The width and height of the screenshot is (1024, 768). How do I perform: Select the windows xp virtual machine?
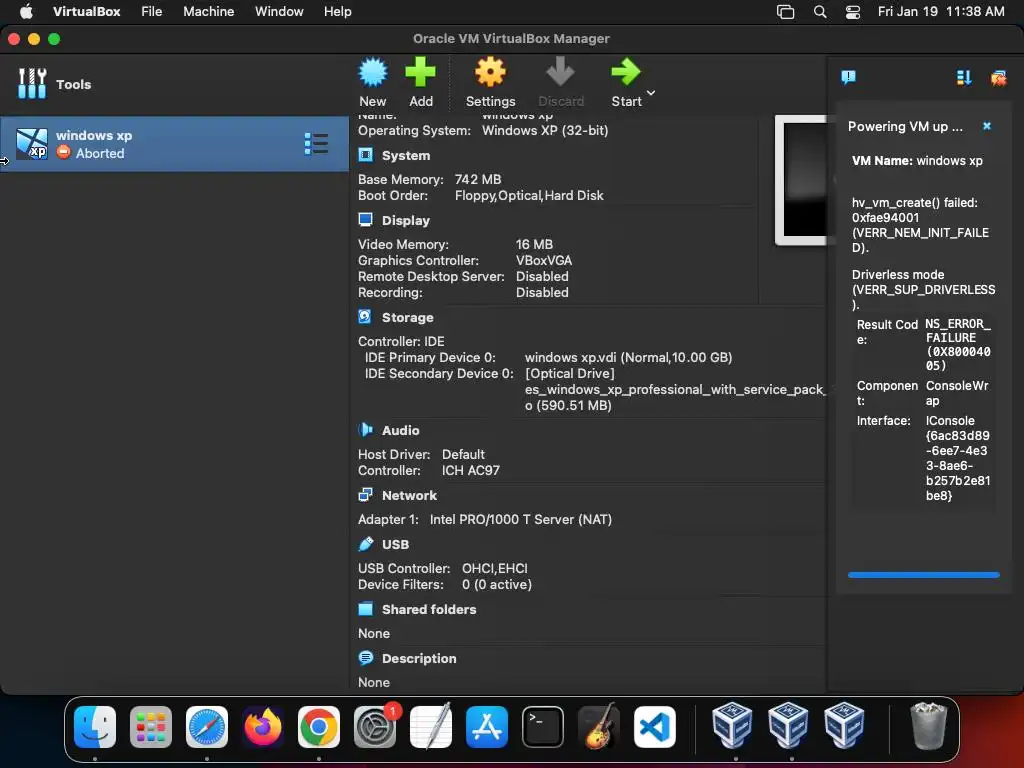tap(174, 144)
